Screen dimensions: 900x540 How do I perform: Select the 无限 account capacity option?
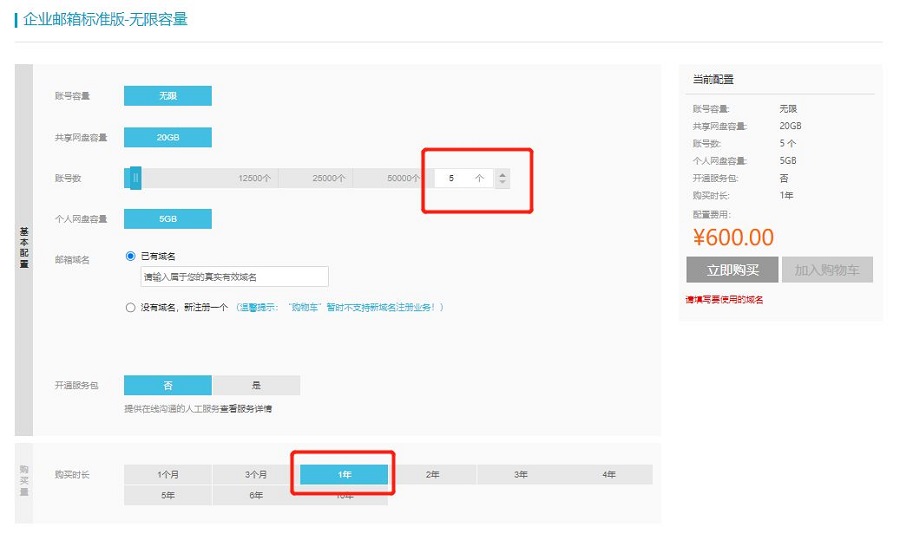pyautogui.click(x=168, y=96)
